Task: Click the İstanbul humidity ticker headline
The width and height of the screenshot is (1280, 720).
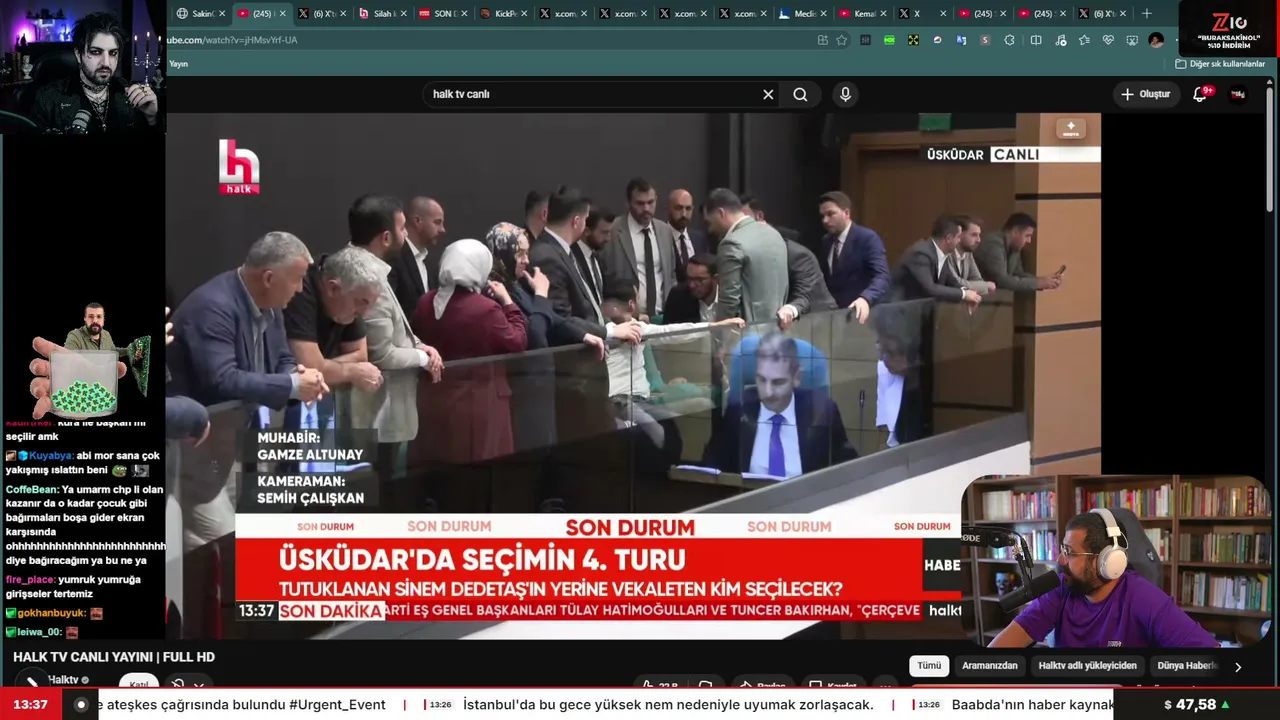Action: [668, 705]
